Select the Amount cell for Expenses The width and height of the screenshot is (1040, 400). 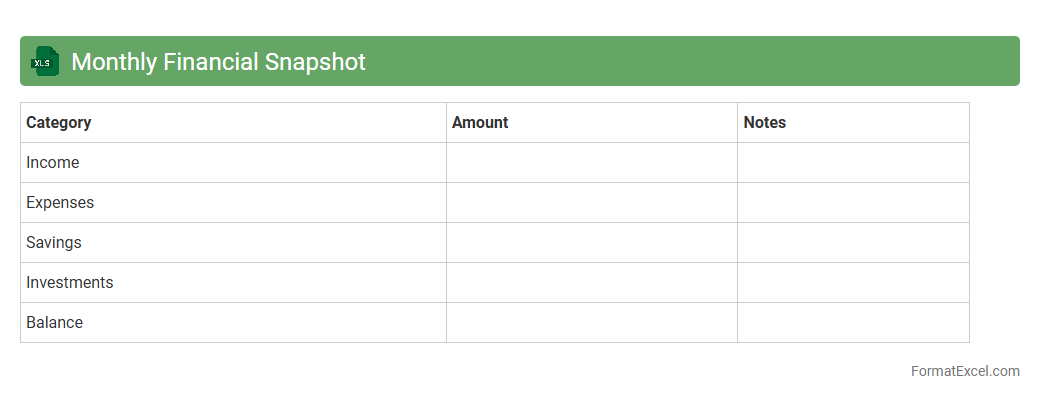pyautogui.click(x=591, y=203)
